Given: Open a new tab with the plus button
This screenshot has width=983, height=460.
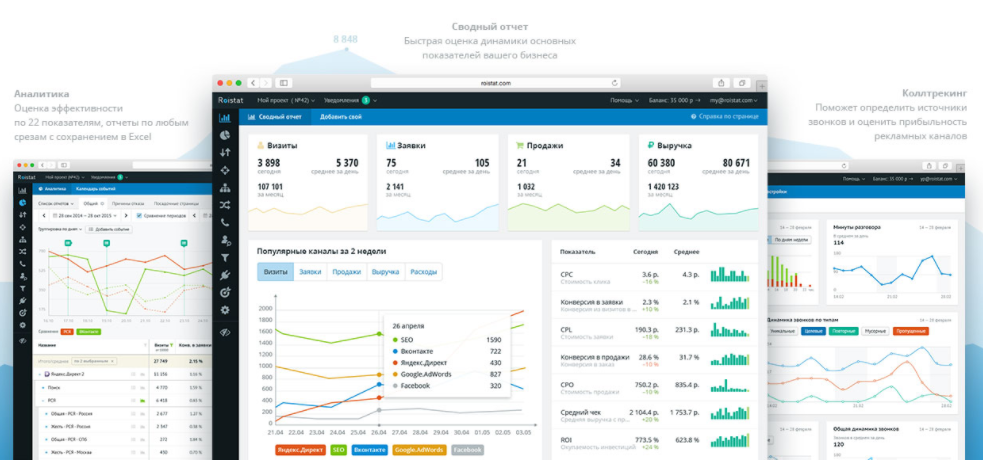Looking at the screenshot, I should (x=762, y=85).
